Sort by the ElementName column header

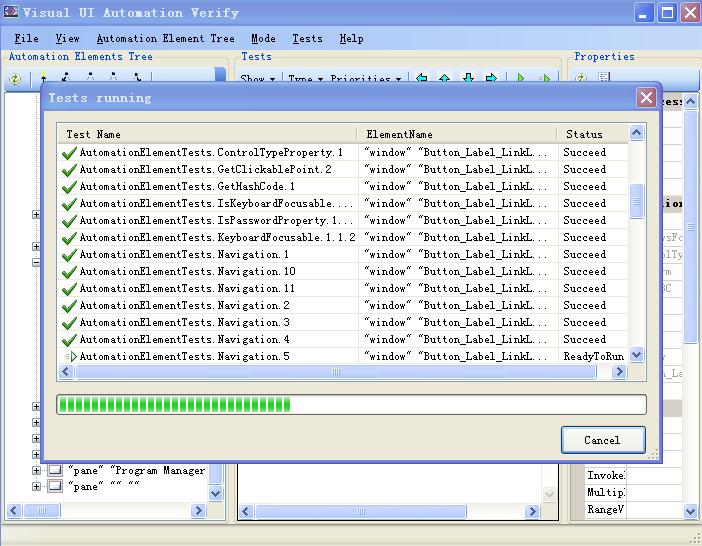tap(457, 134)
